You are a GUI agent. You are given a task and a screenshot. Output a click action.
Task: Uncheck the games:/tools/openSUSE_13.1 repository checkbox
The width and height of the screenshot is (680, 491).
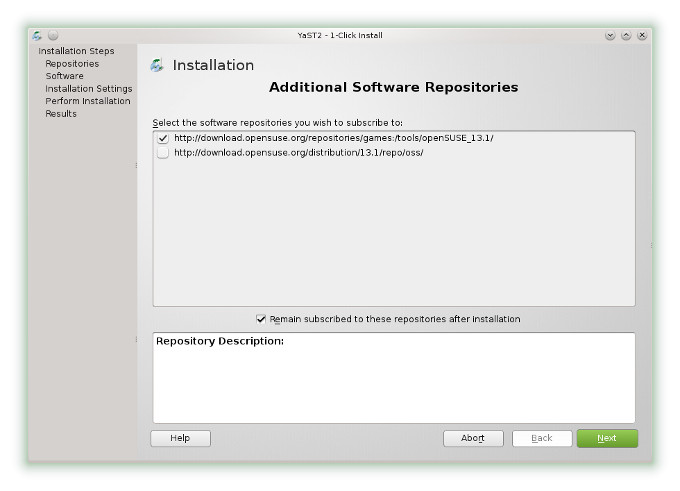click(x=163, y=138)
